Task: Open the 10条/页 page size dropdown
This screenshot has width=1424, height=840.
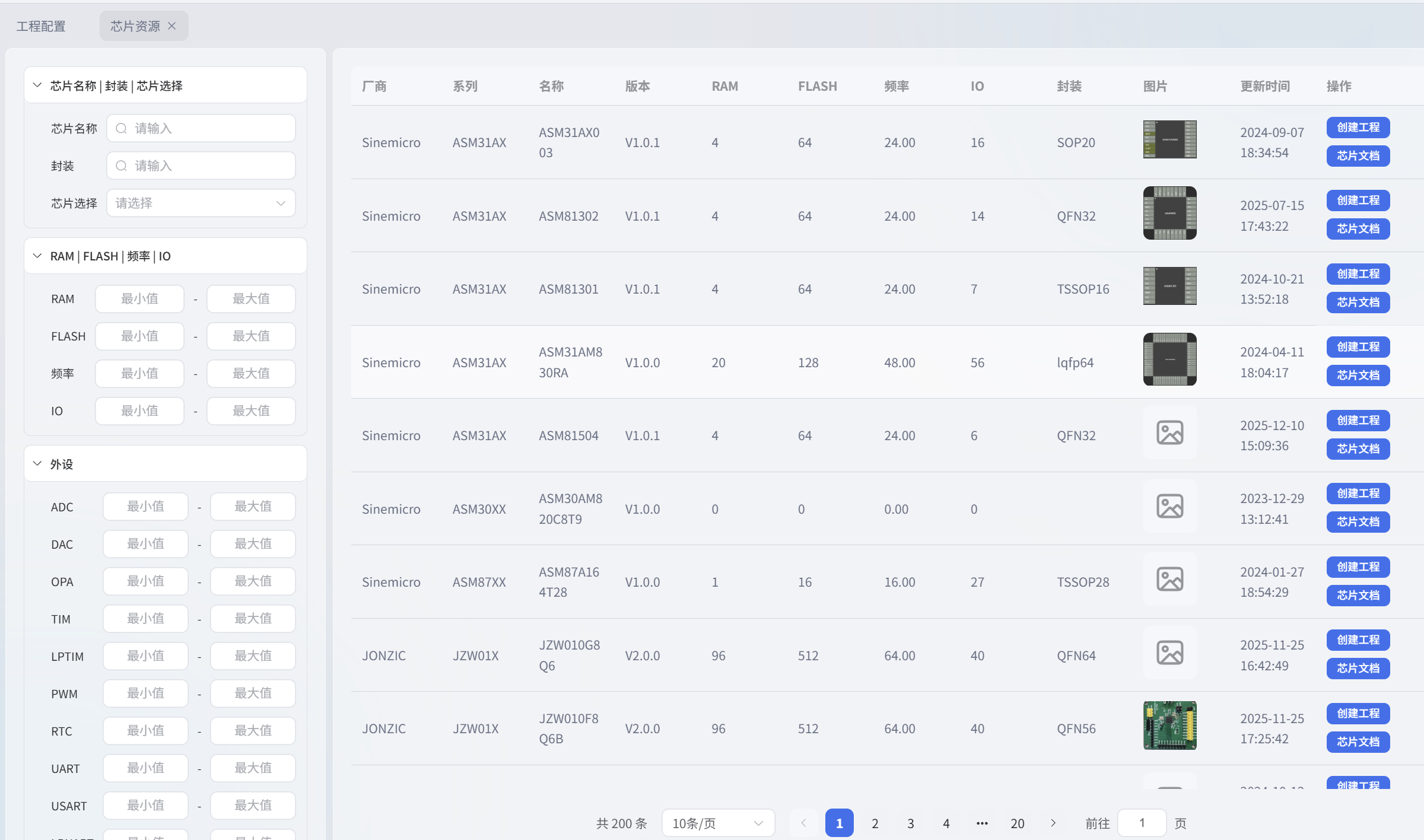Action: click(x=718, y=823)
